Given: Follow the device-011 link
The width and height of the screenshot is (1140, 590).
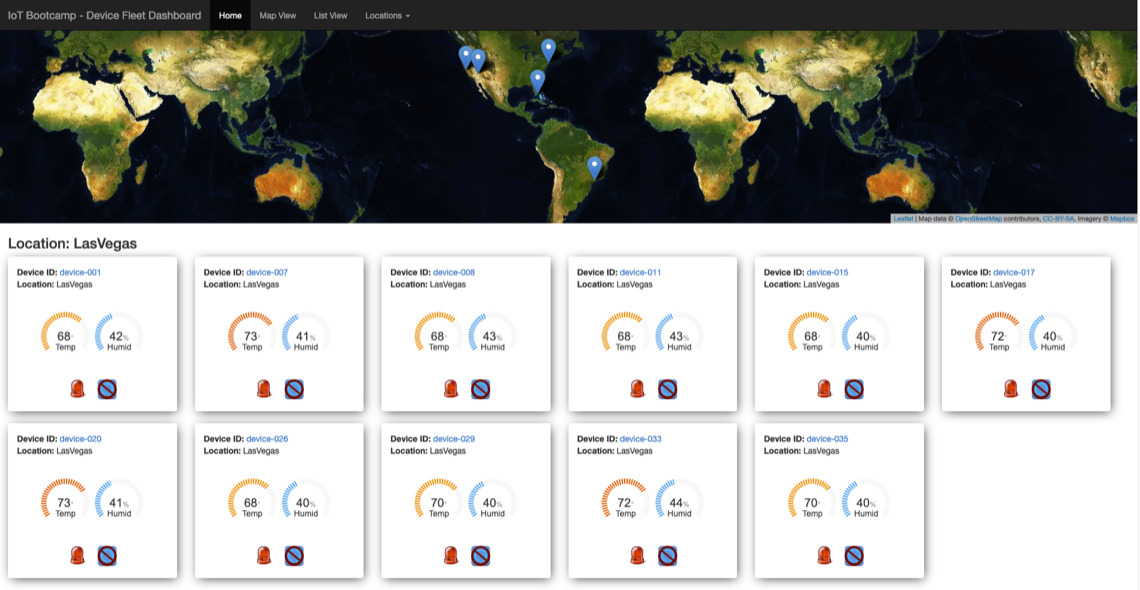Looking at the screenshot, I should click(641, 272).
